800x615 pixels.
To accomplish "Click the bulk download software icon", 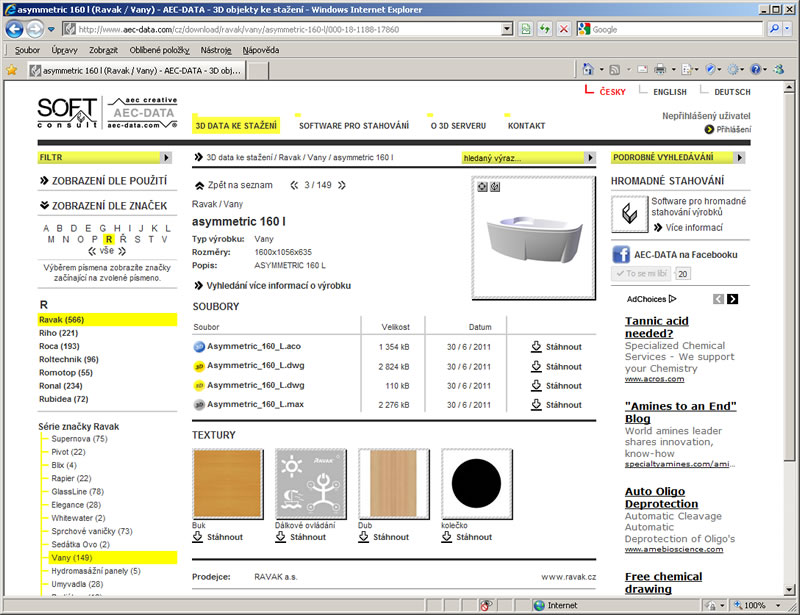I will click(x=629, y=212).
